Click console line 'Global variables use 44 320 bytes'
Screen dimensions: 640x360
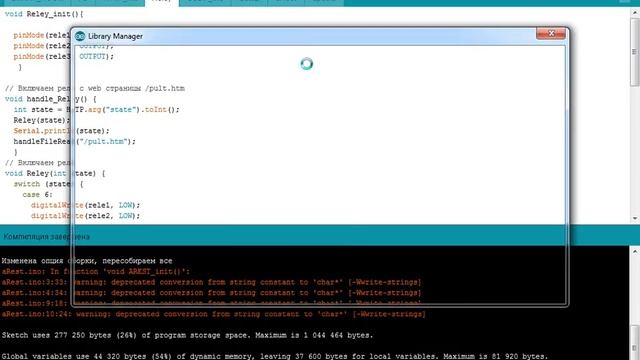(x=275, y=356)
